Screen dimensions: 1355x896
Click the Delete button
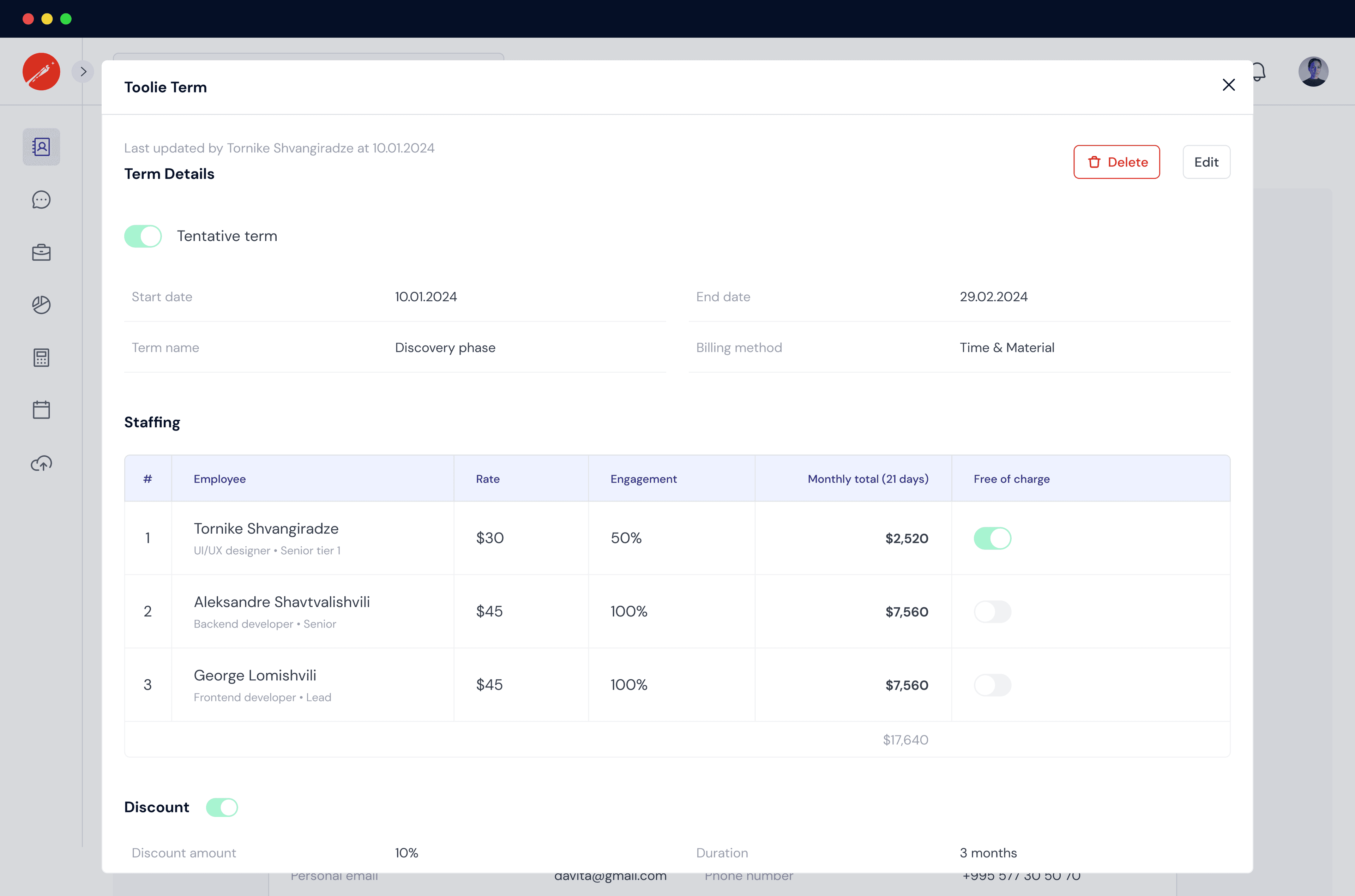[x=1116, y=162]
